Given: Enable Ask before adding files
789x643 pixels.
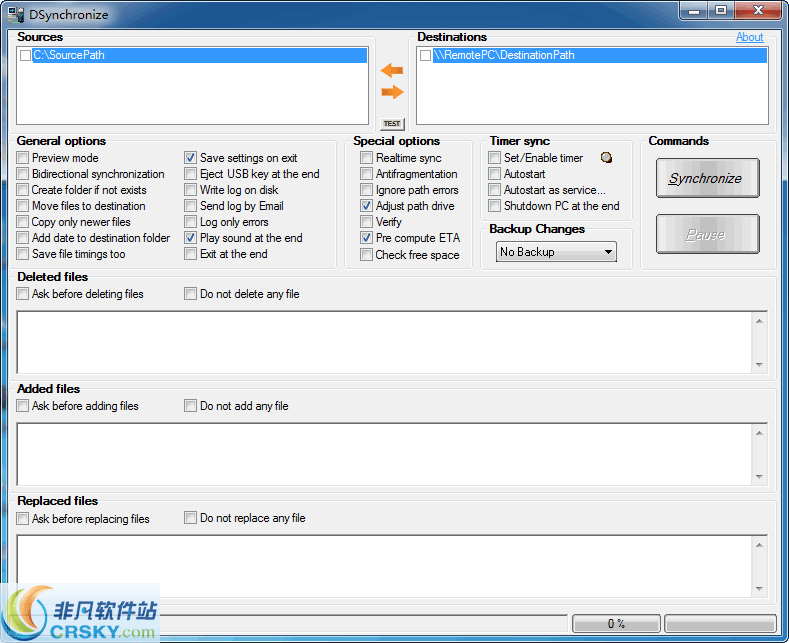Looking at the screenshot, I should click(x=23, y=406).
